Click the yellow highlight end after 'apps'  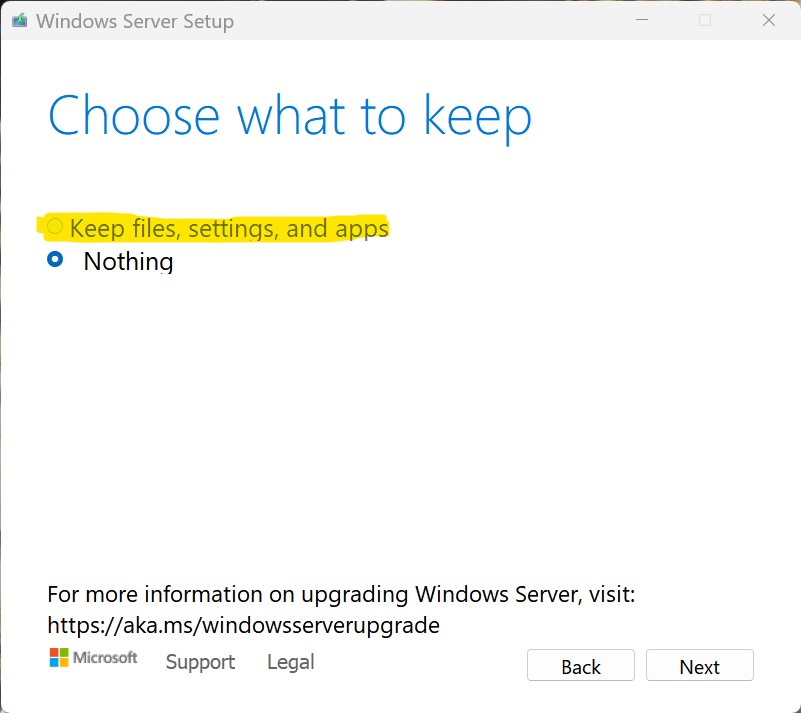386,228
